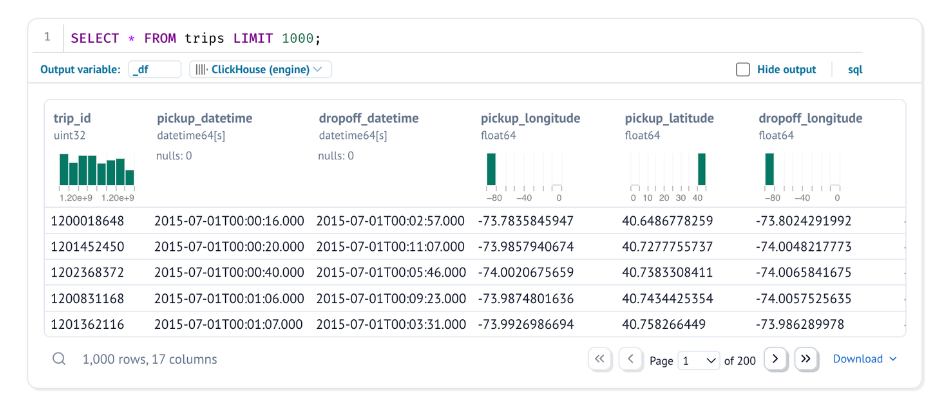Select the dropoff_datetime column header
The height and width of the screenshot is (415, 947).
point(368,118)
